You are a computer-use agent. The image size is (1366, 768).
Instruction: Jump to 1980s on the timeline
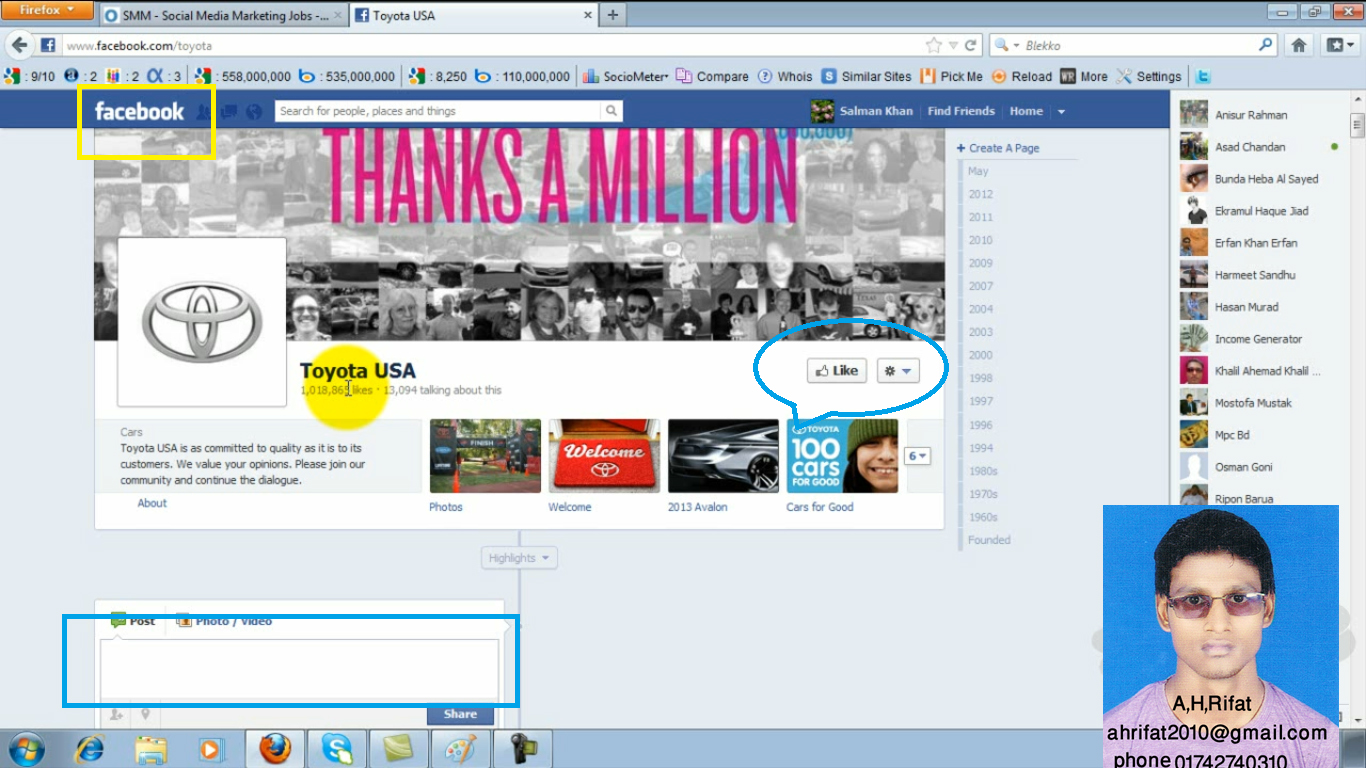tap(983, 471)
